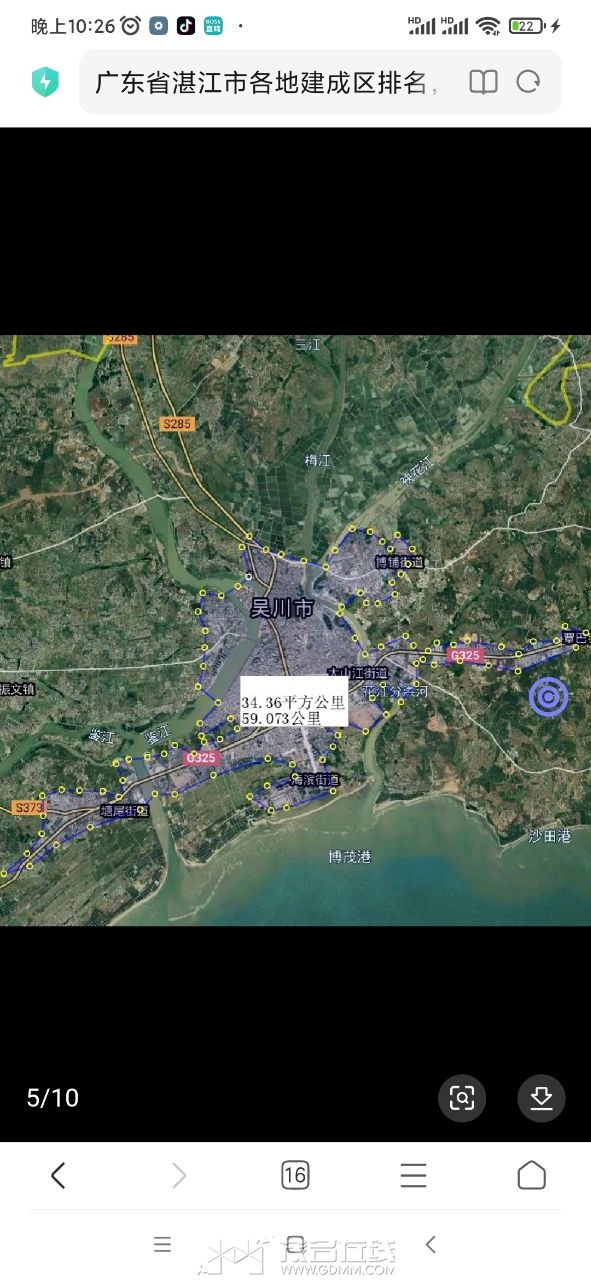Tap the G325 road badge near 塘尾街道
The image size is (591, 1280).
pos(201,758)
